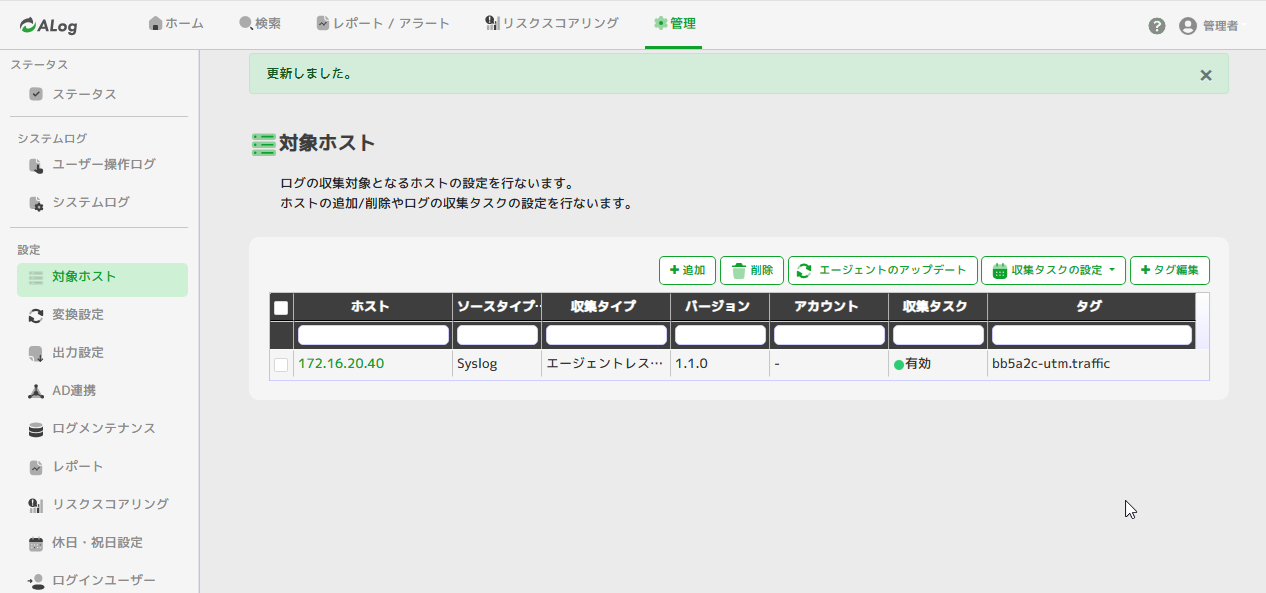Screen dimensions: 1266x593
Task: Open the ホーム tab
Action: click(x=176, y=23)
